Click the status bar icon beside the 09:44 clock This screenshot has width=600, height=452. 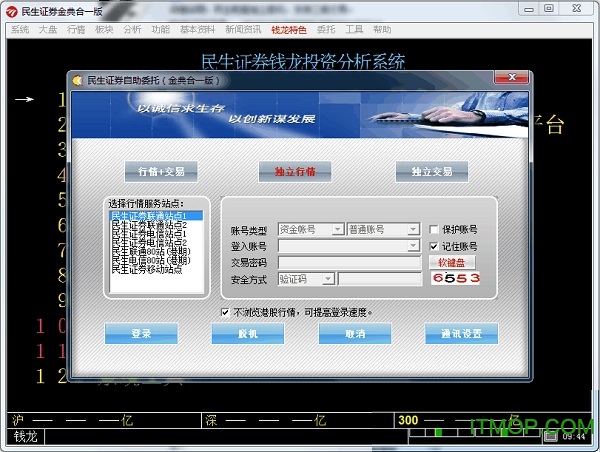550,436
